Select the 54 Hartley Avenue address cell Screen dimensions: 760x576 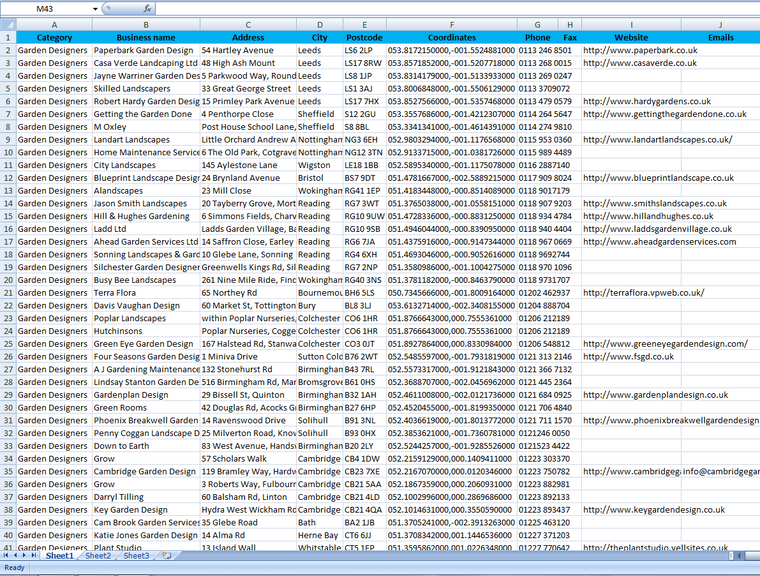coord(248,50)
